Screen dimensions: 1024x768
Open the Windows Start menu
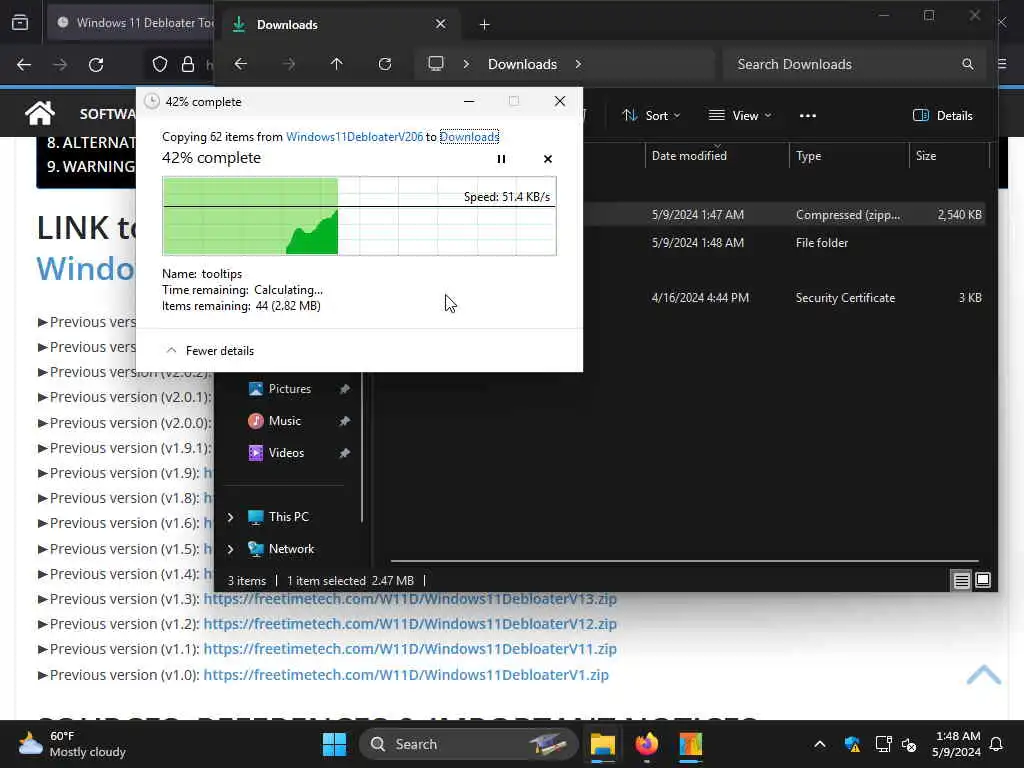[334, 744]
